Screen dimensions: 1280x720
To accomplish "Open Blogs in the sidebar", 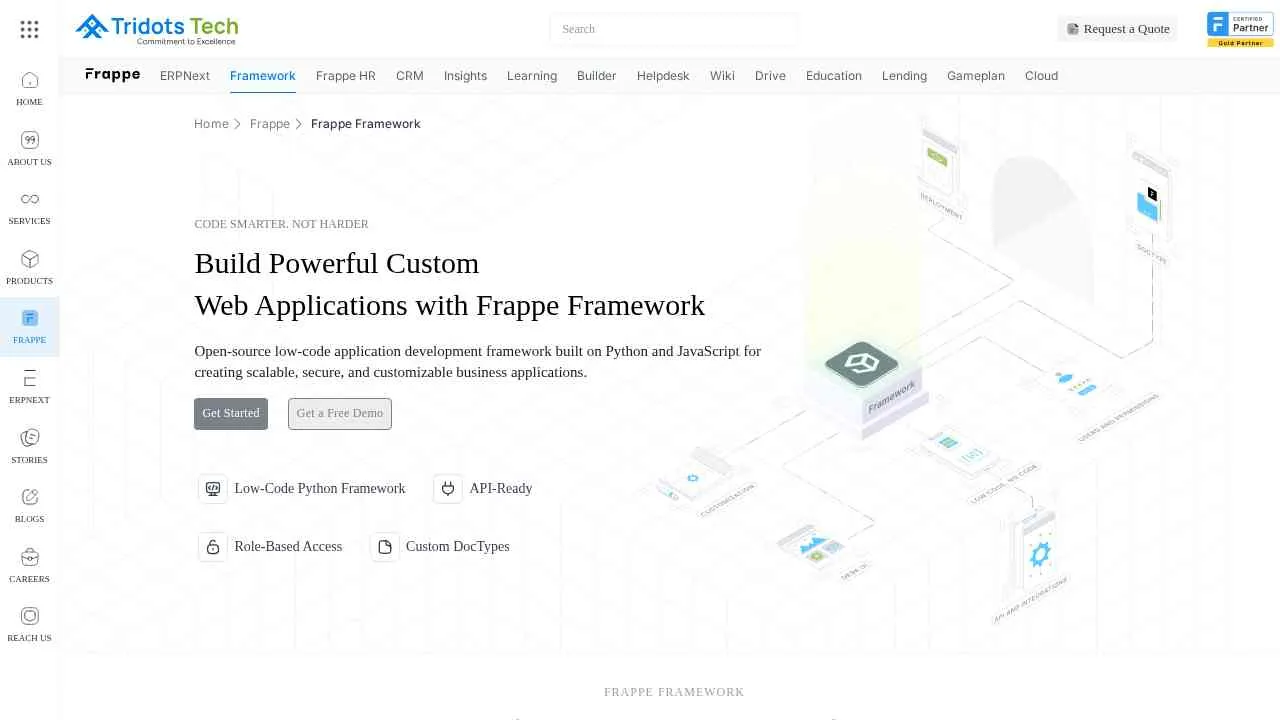I will (x=29, y=505).
